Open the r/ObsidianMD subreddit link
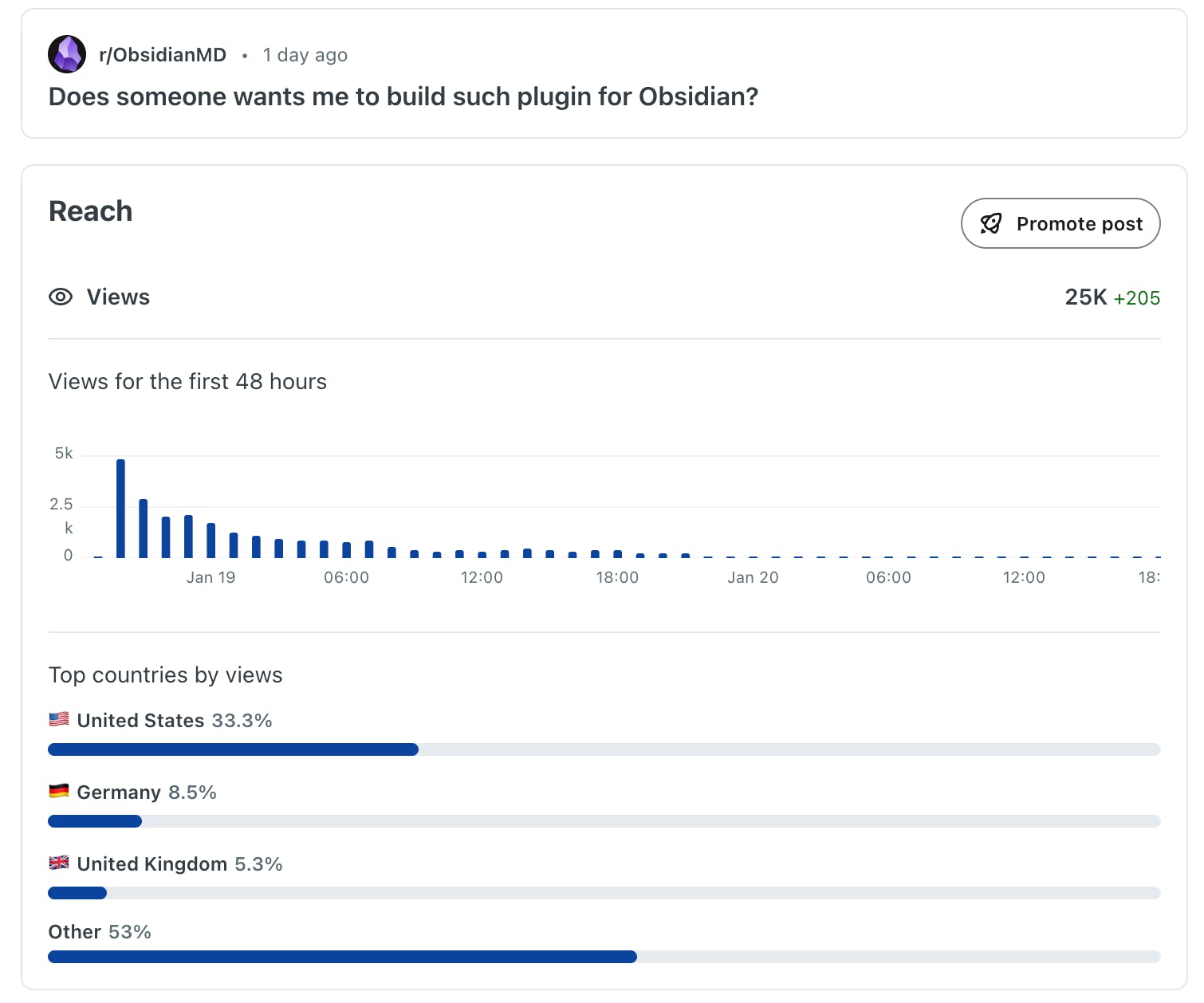This screenshot has height=1003, width=1204. [163, 55]
